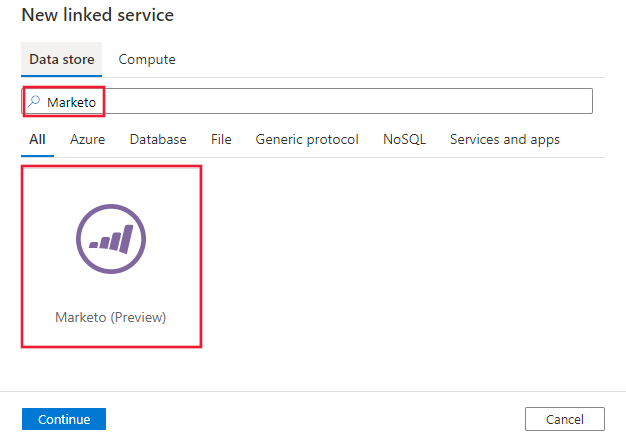Open the Compute tab
This screenshot has height=443, width=626.
click(147, 60)
